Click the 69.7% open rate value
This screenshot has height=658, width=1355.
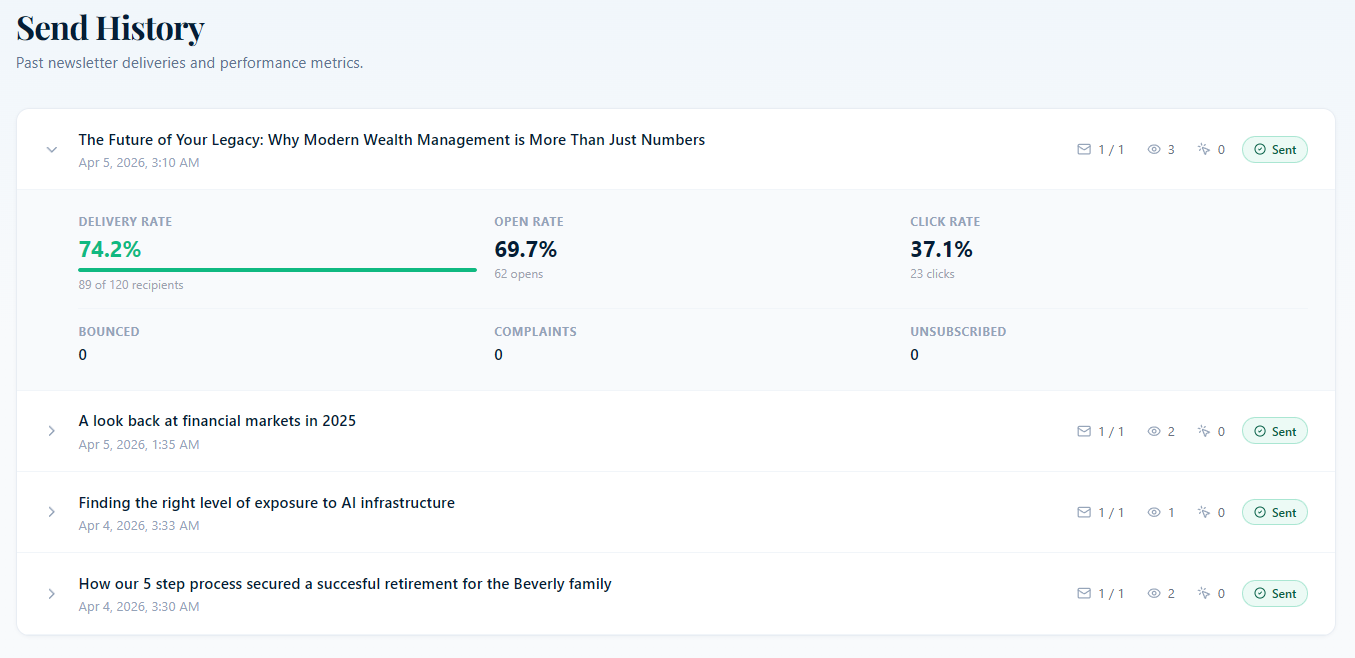526,250
